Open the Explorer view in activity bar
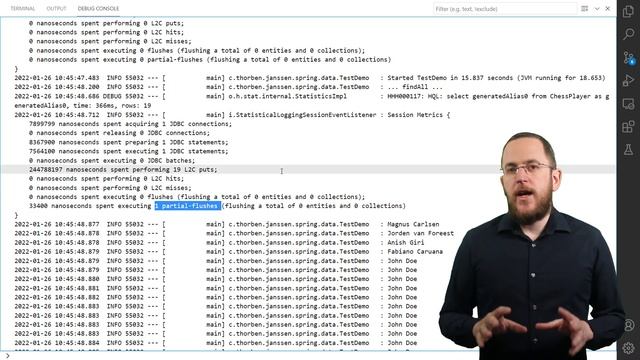Screen dimensions: 640x360 click(x=628, y=11)
